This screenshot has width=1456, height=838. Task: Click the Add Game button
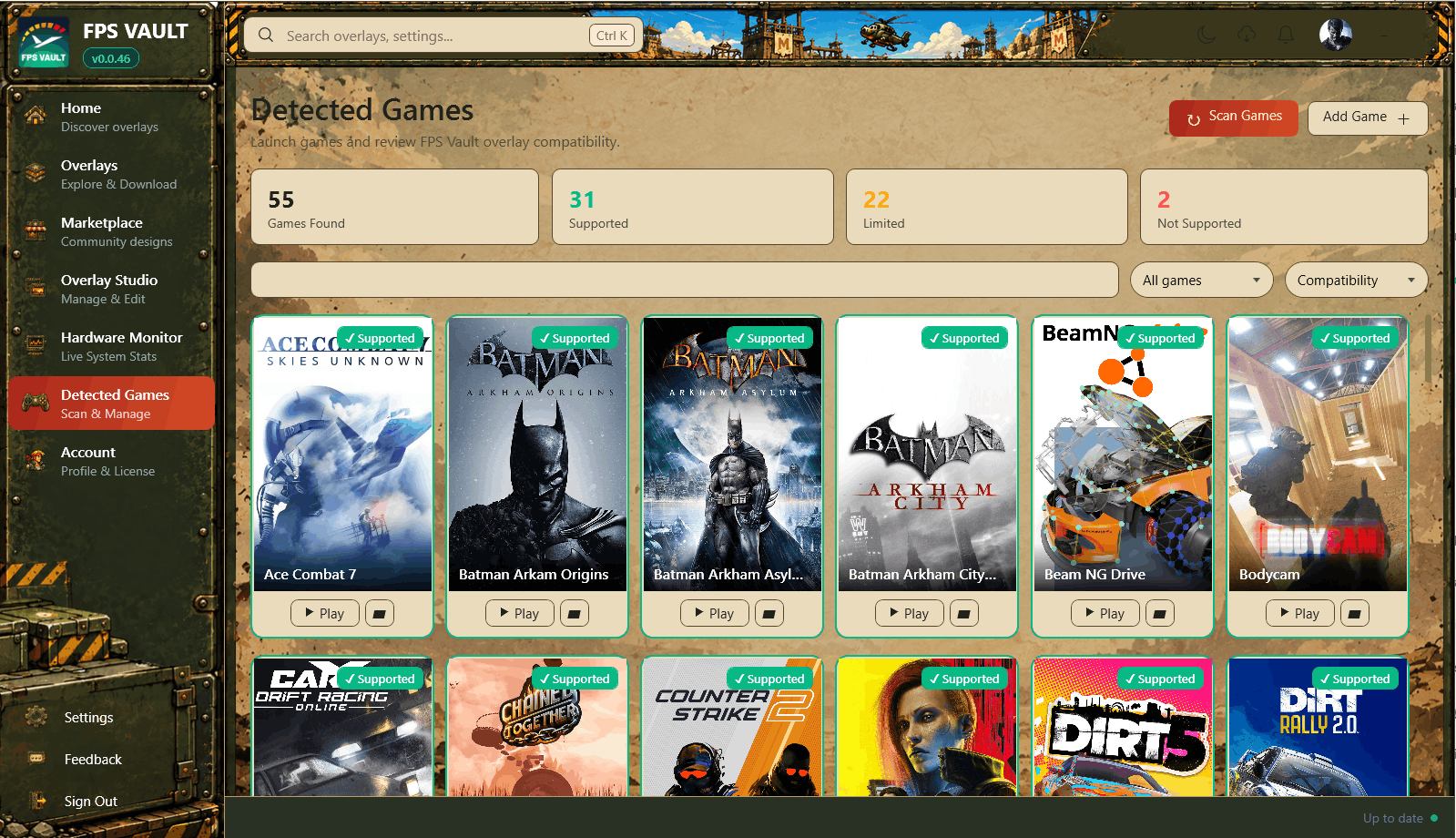point(1368,118)
